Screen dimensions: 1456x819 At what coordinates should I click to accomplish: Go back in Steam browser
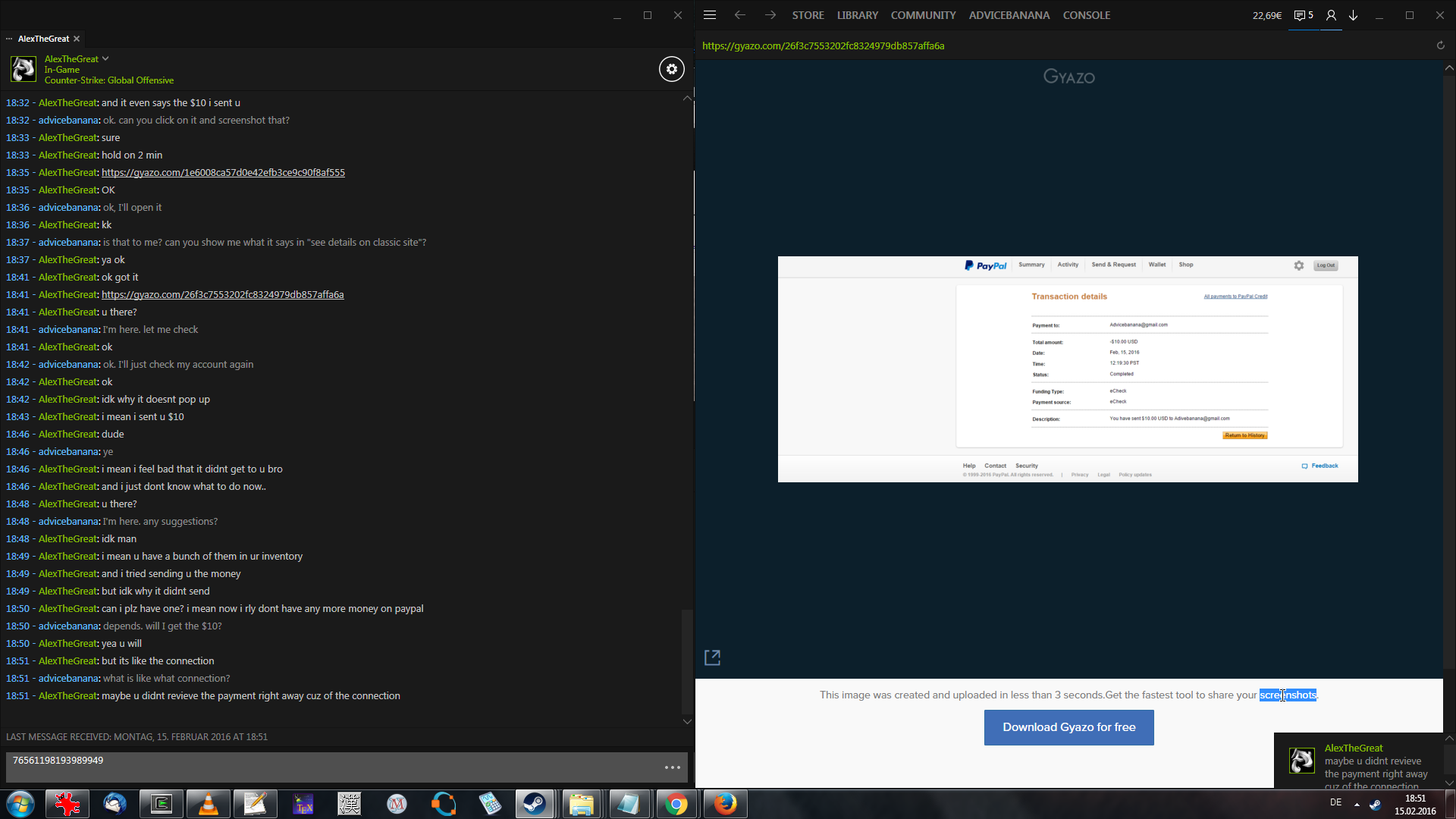740,15
